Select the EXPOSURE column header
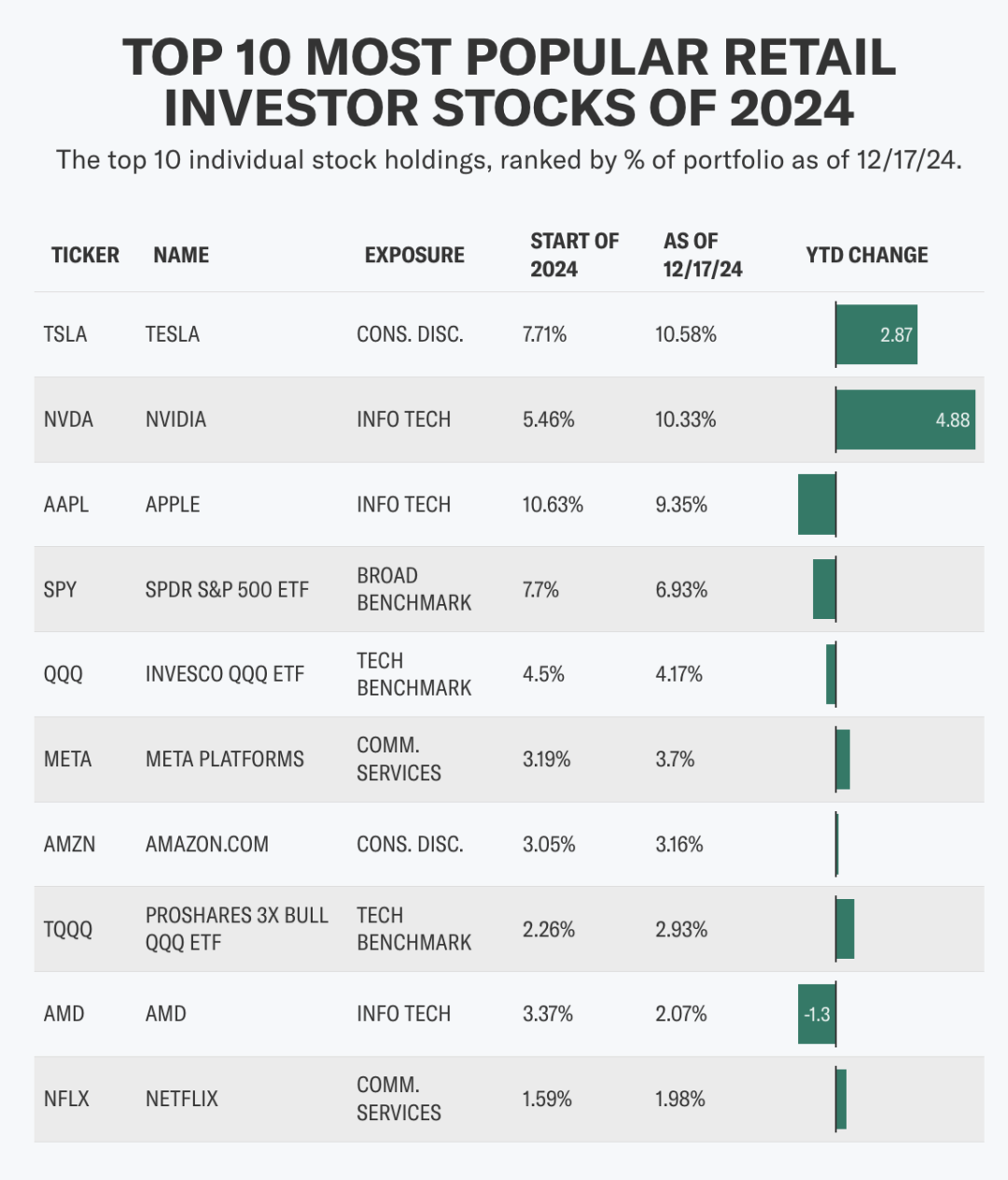Viewport: 1008px width, 1180px height. (414, 255)
